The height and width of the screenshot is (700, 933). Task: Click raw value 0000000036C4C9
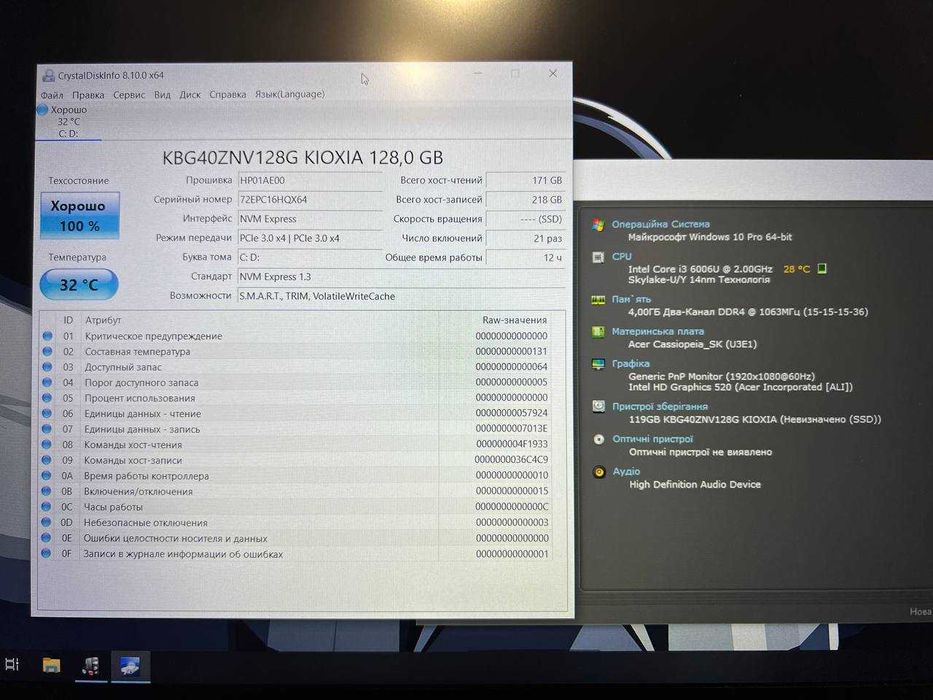pyautogui.click(x=512, y=460)
